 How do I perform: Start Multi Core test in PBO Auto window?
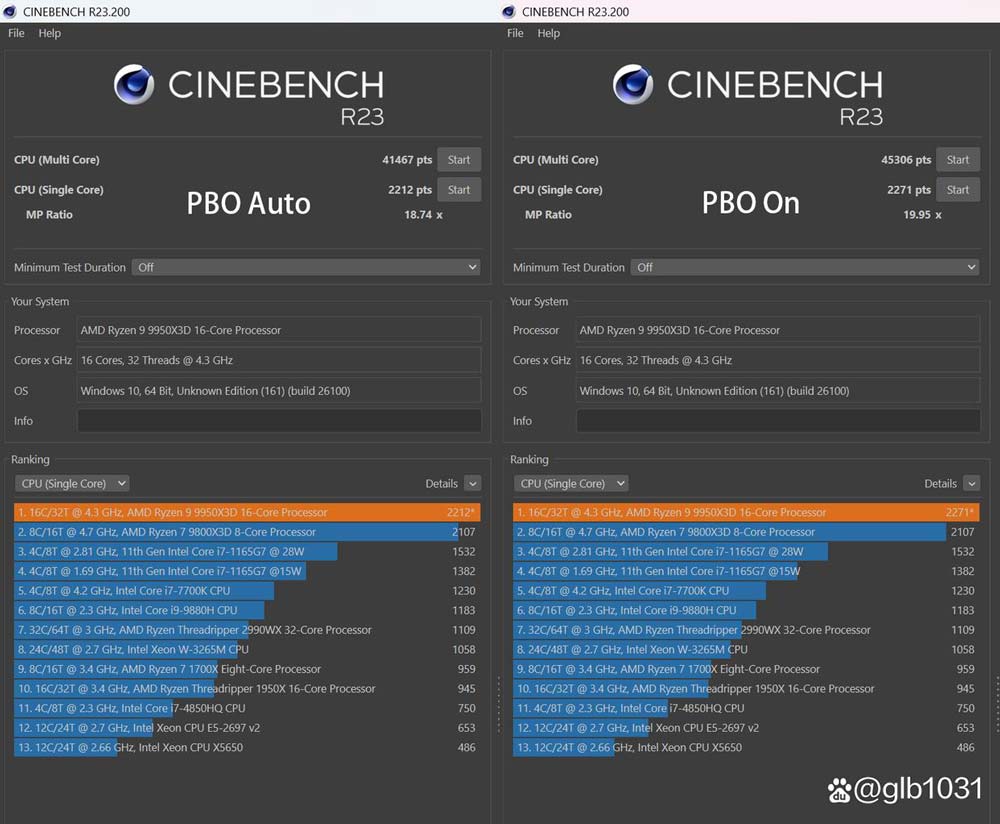pyautogui.click(x=459, y=159)
